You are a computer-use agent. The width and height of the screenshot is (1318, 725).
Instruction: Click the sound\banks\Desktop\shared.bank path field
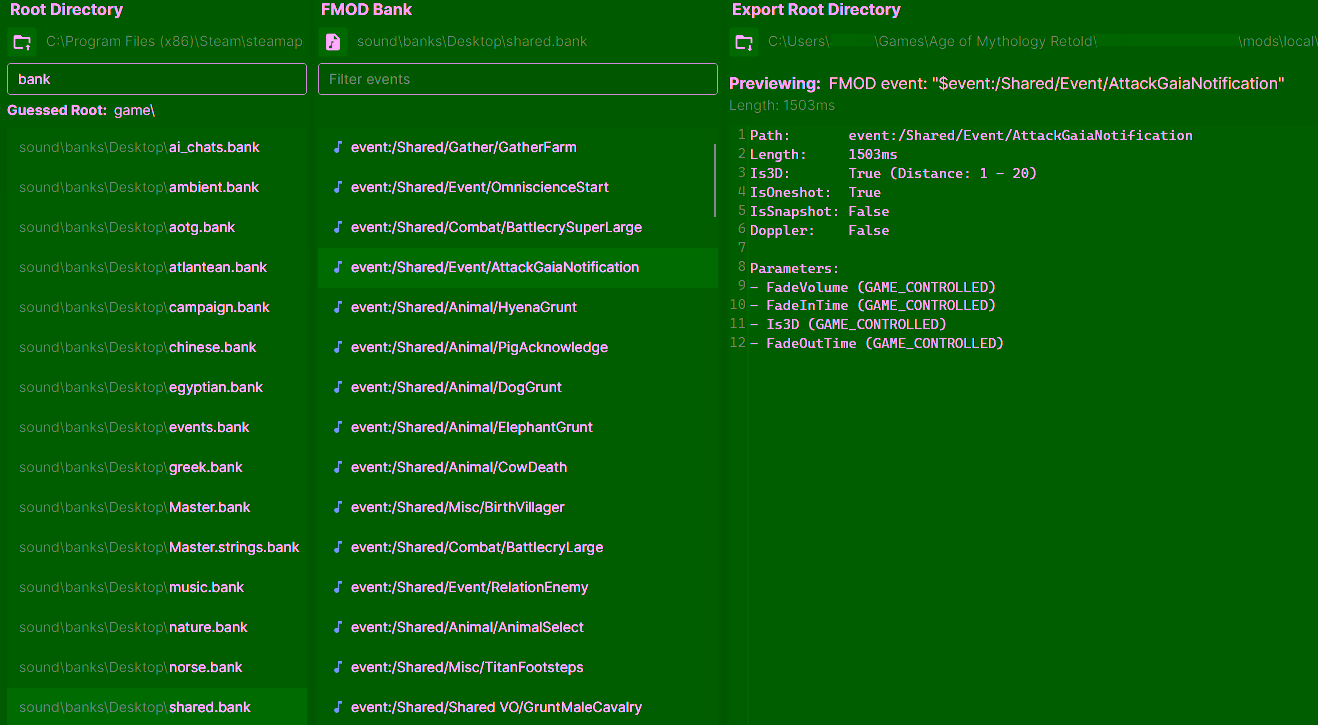tap(472, 42)
